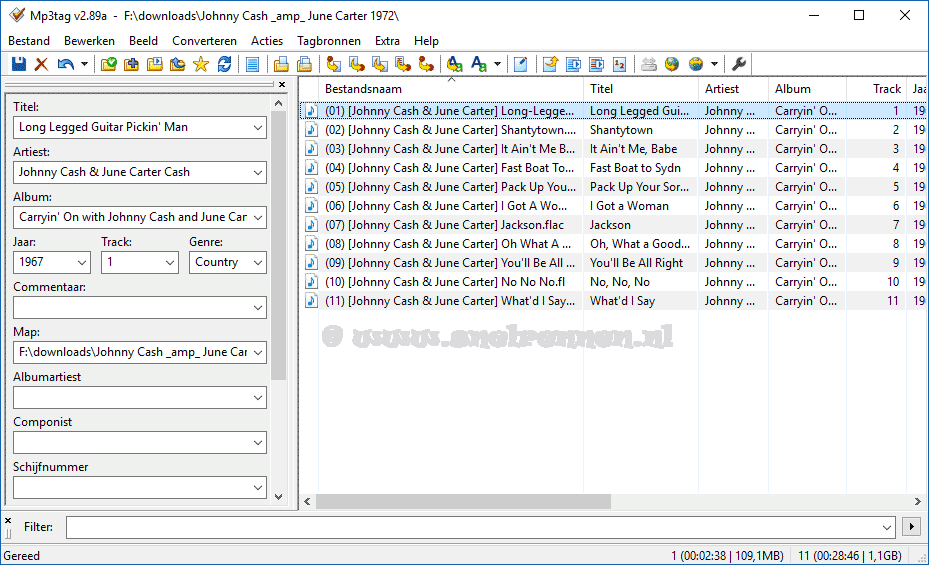Convert Filename to Filename toolbar icon
Viewport: 929px width, 565px height.
pyautogui.click(x=380, y=64)
